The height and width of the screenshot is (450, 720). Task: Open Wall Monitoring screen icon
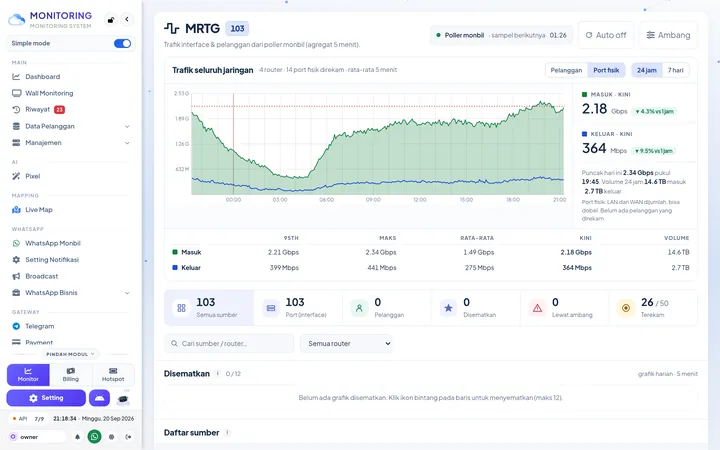coord(17,93)
